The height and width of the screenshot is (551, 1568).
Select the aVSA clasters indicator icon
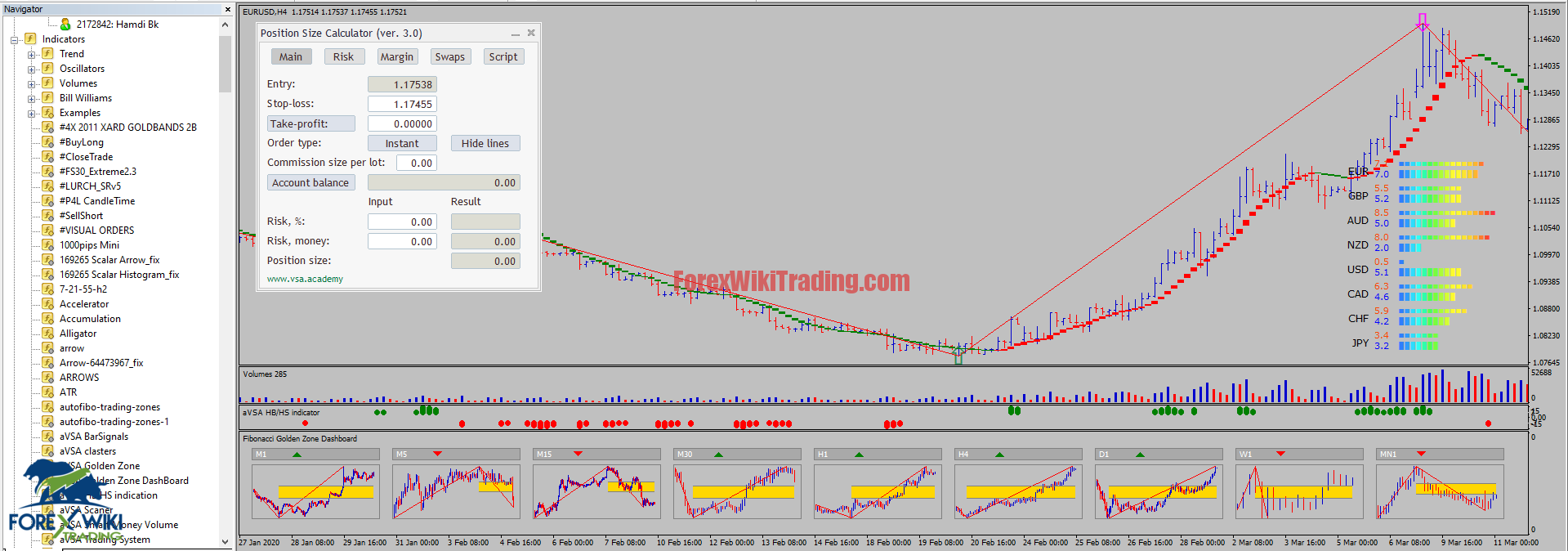(48, 451)
